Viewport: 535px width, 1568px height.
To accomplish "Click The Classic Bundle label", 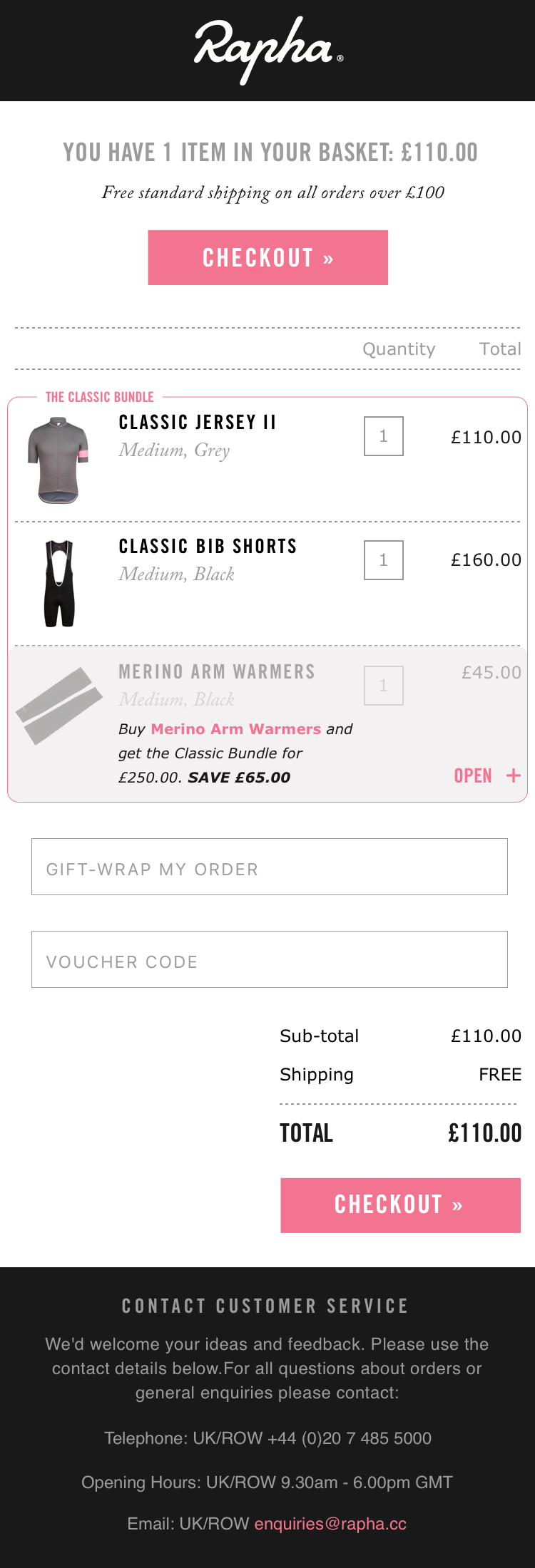I will pos(100,397).
